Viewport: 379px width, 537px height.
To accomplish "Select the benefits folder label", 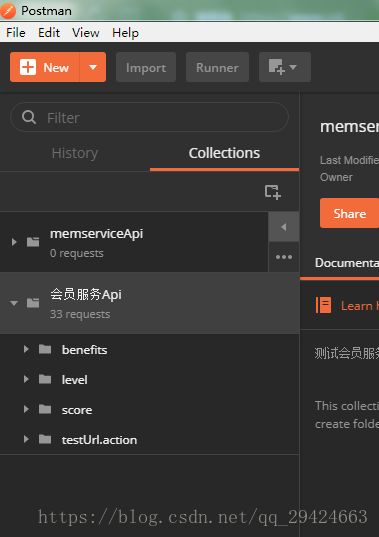I will pyautogui.click(x=85, y=350).
